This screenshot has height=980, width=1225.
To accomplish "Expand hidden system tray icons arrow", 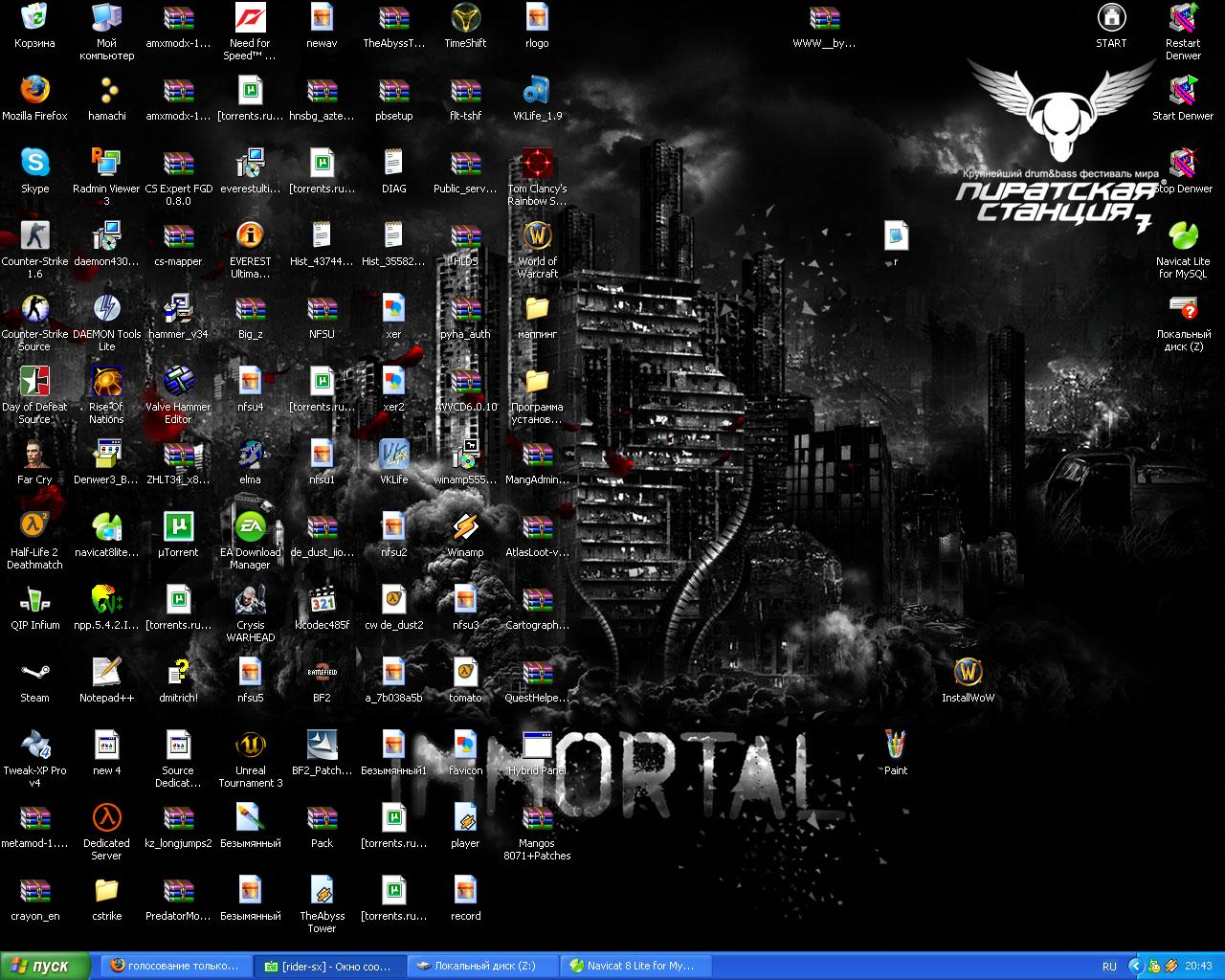I will click(1136, 966).
